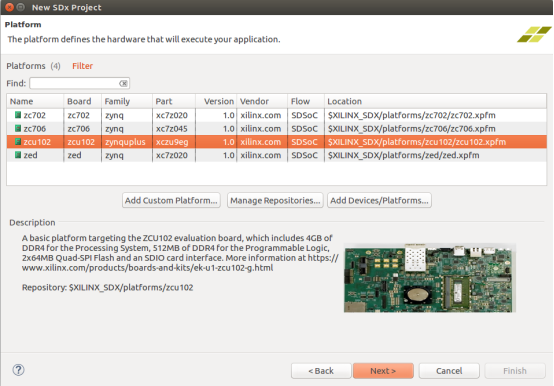Click the zcu102 platform icon

click(x=18, y=142)
